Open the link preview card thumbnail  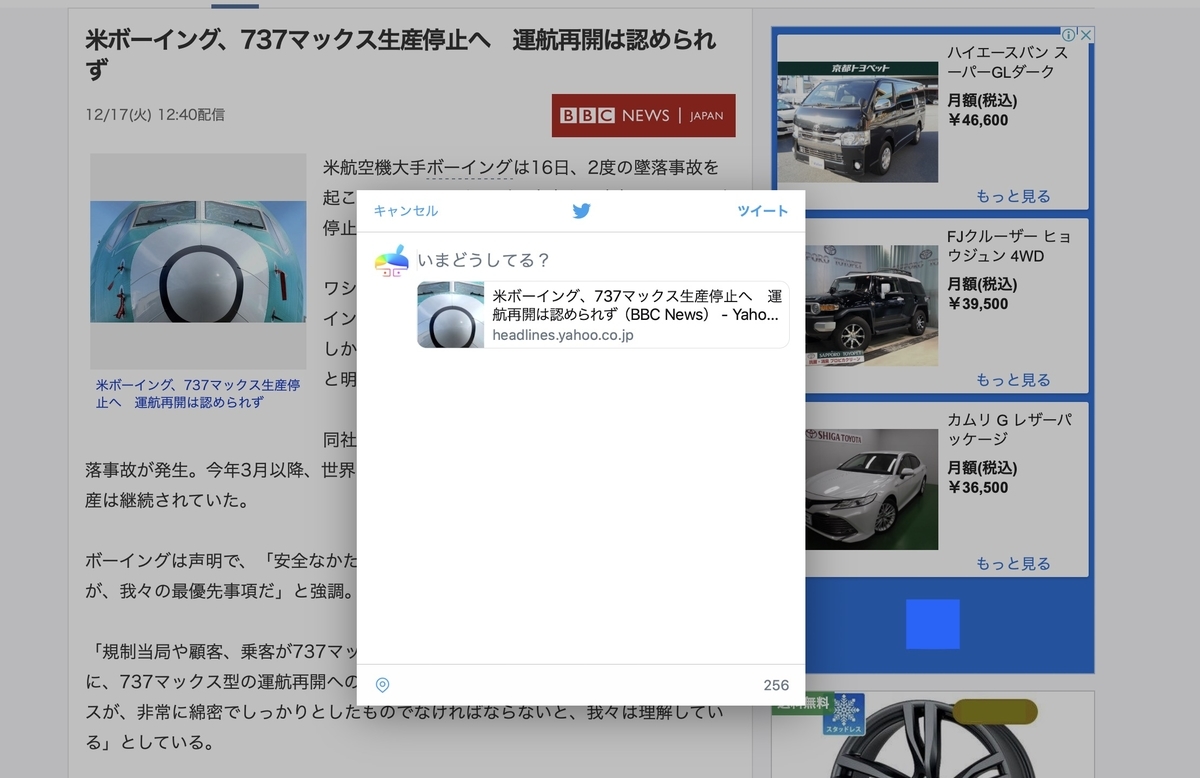coord(451,315)
